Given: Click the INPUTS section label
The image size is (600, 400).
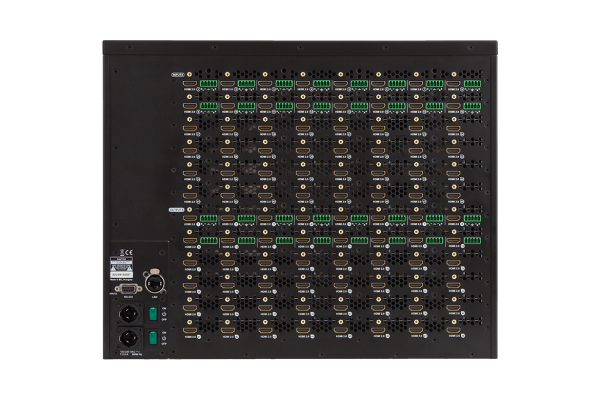Looking at the screenshot, I should [178, 75].
